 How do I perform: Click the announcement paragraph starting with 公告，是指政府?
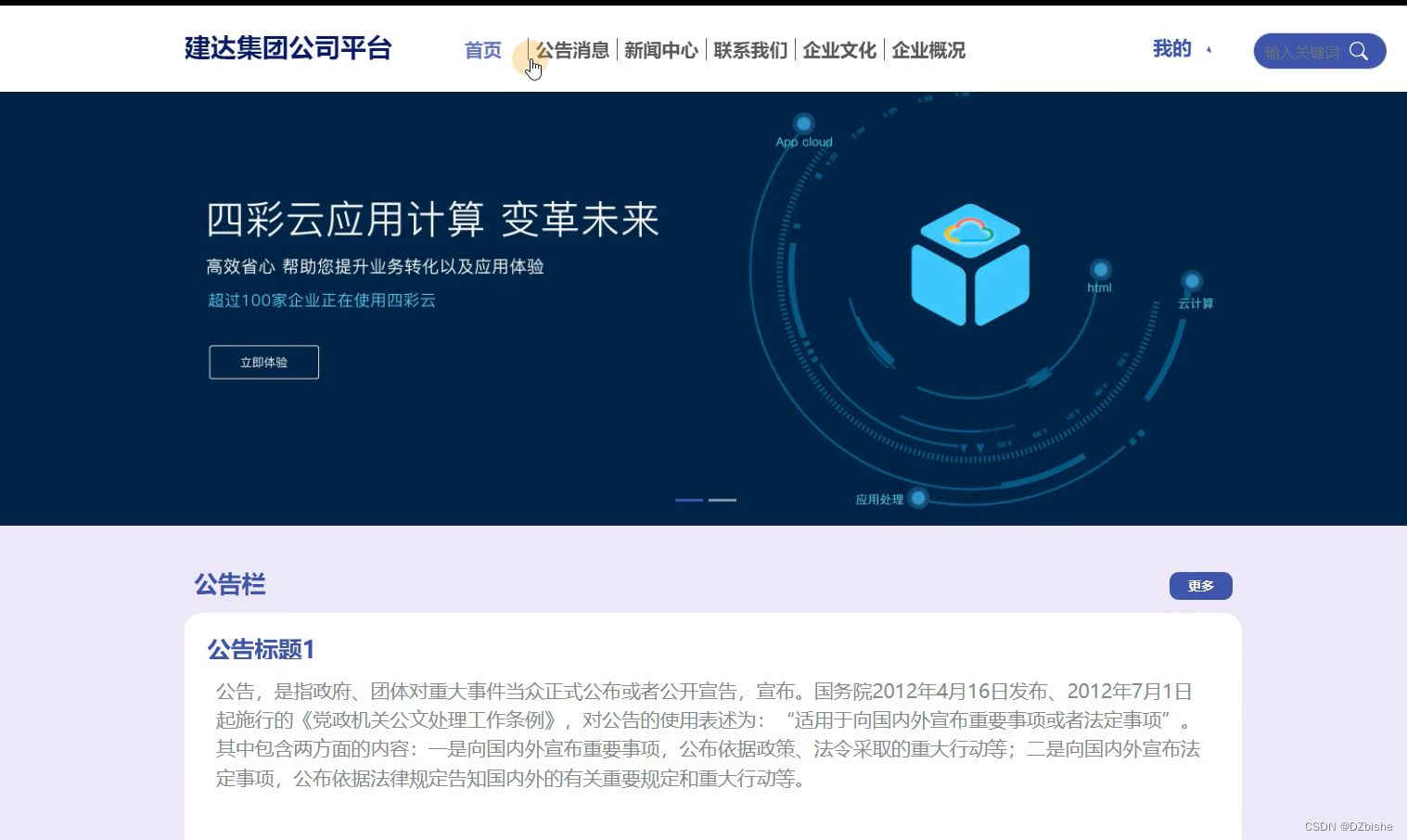coord(709,734)
